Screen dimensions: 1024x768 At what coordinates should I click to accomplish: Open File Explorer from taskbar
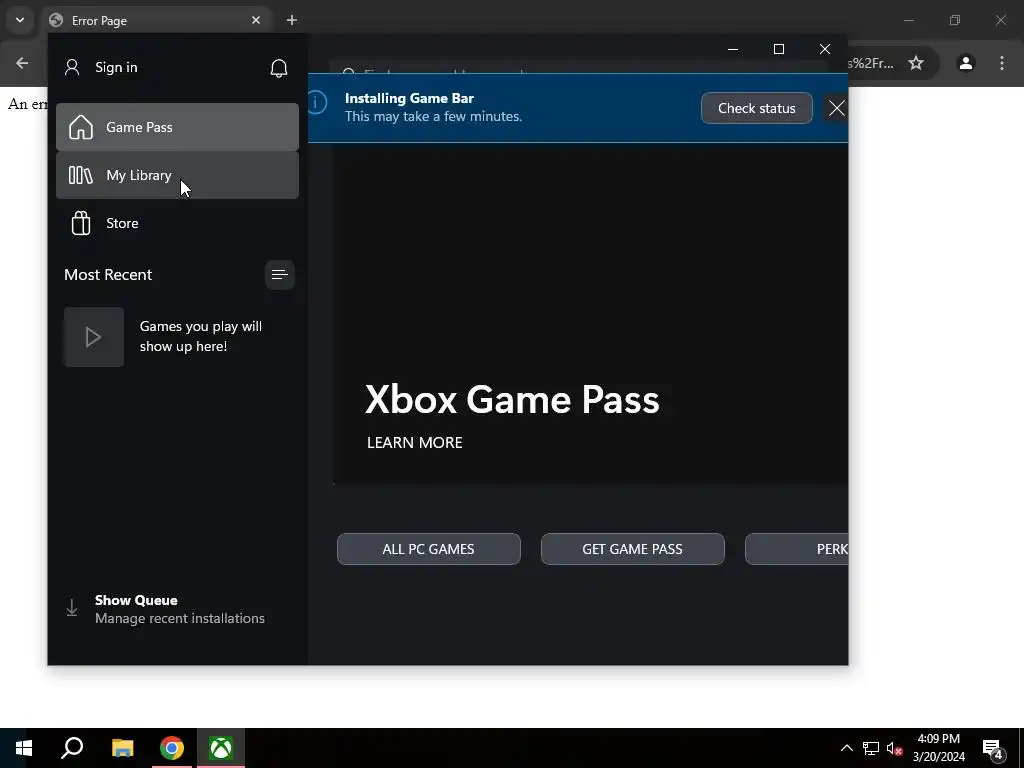tap(123, 748)
